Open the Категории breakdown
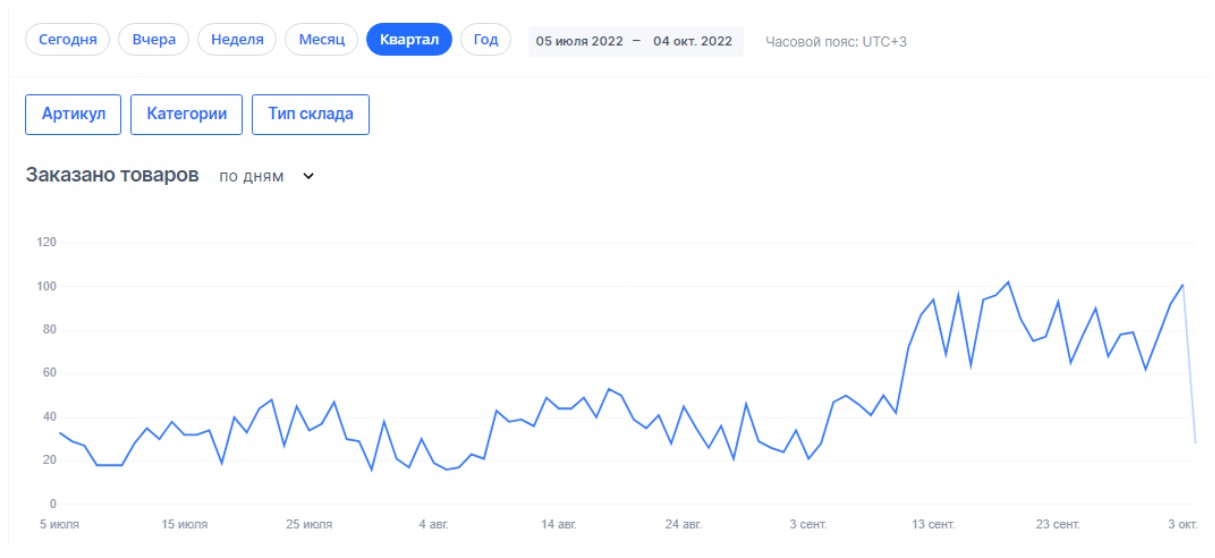Viewport: 1215px width, 558px height. (187, 114)
